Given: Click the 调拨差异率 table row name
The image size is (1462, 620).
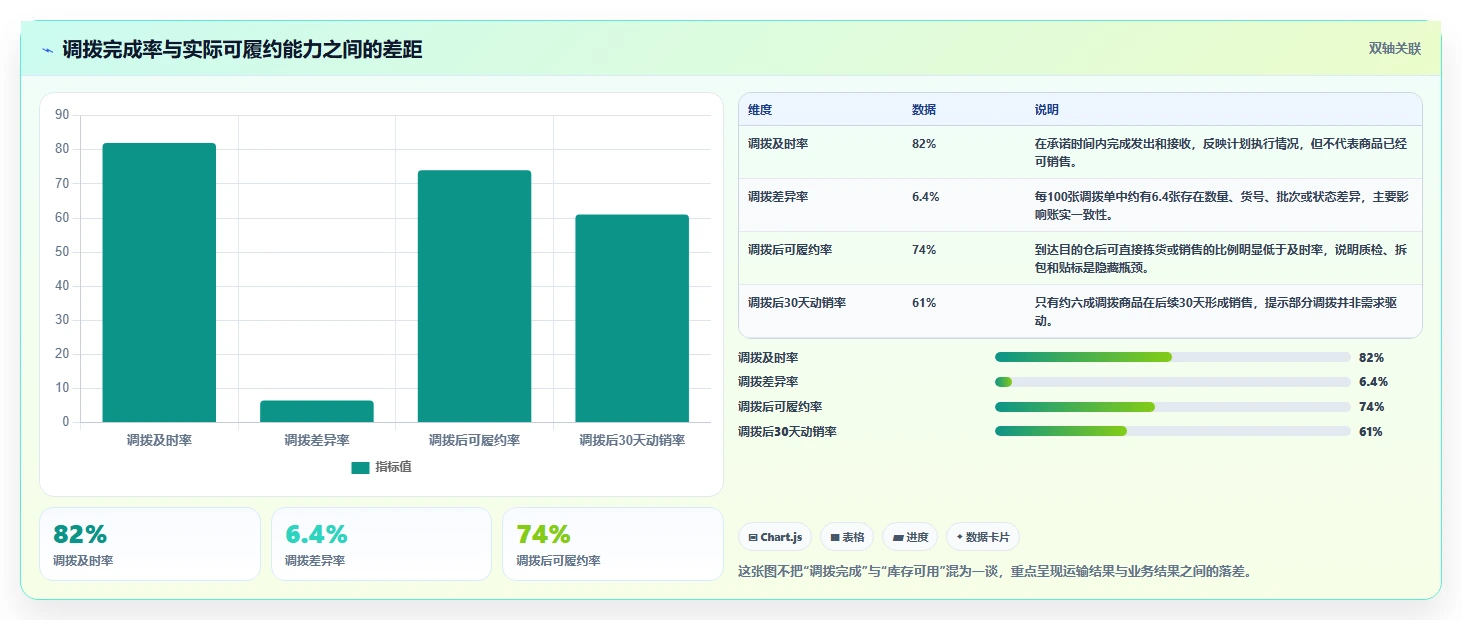Looking at the screenshot, I should [x=778, y=197].
